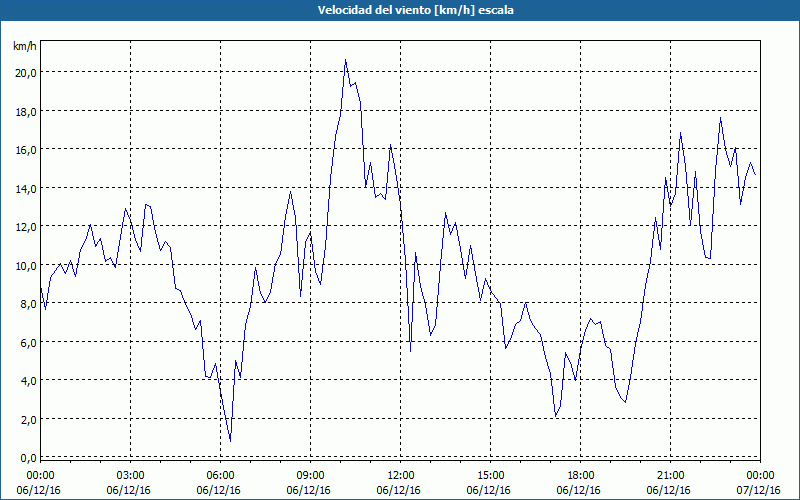
Task: Click the '09:00' time axis label
Action: pos(310,476)
